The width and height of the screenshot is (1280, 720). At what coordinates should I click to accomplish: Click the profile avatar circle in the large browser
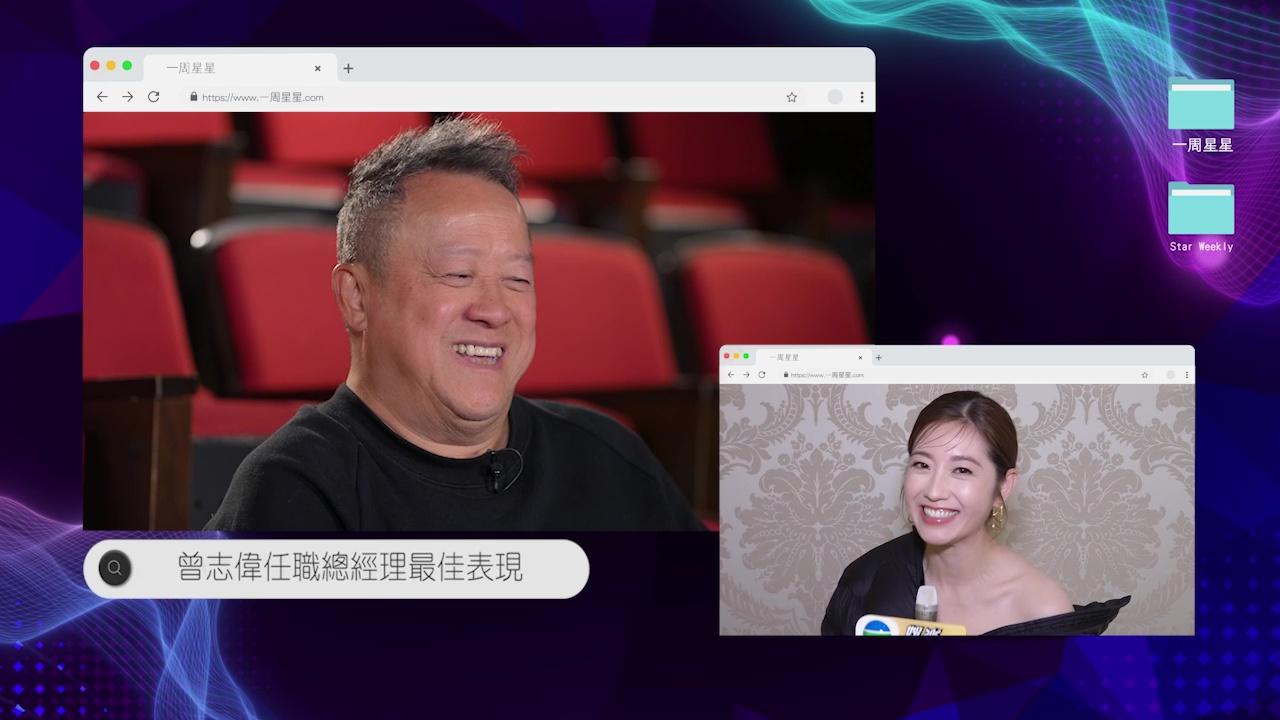click(835, 97)
